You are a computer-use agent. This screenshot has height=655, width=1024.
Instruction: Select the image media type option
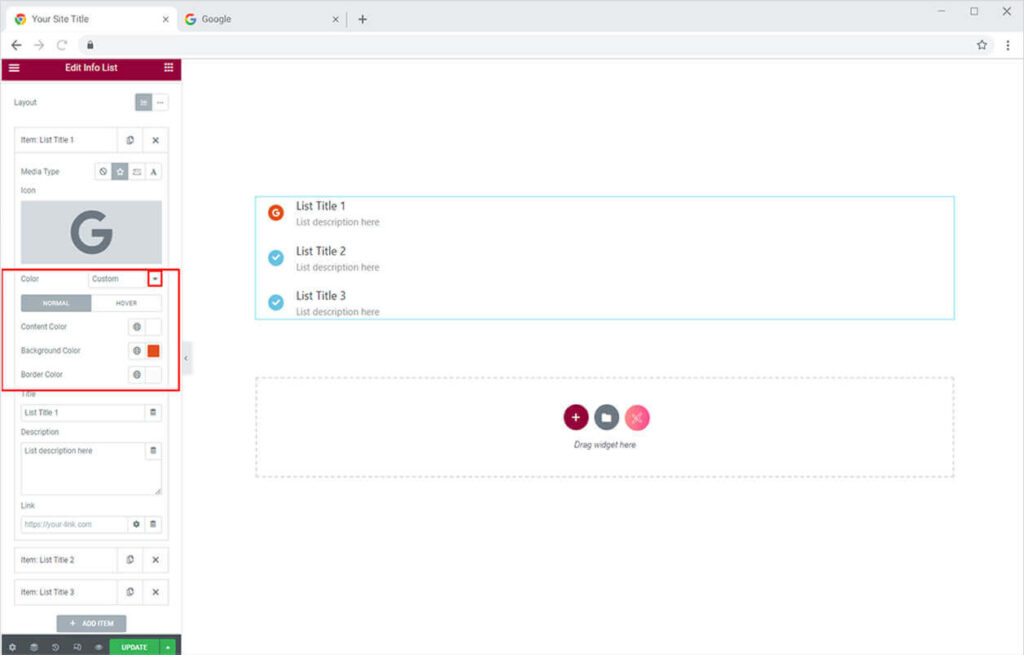[x=137, y=172]
